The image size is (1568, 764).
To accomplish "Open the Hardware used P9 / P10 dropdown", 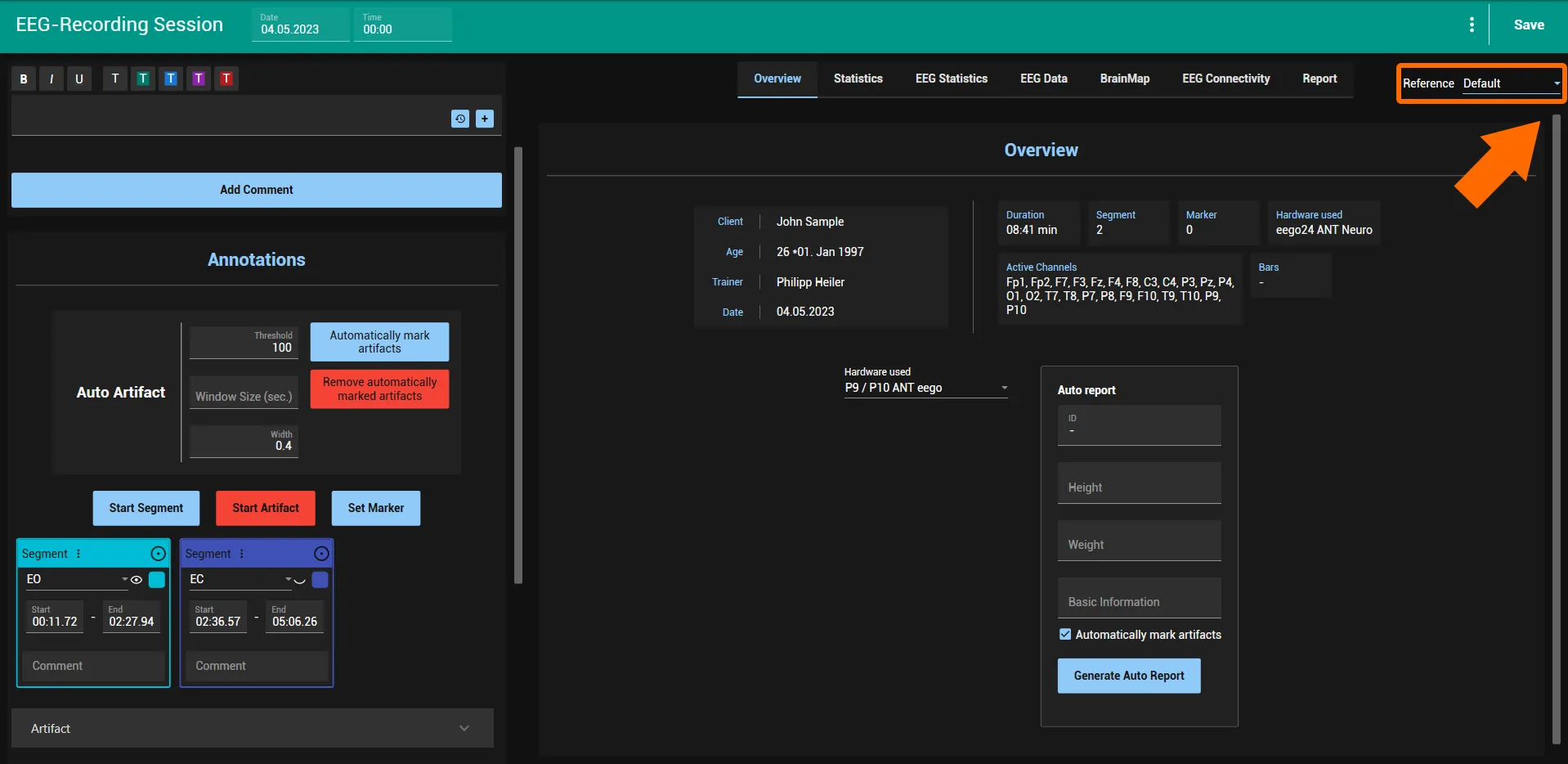I will [x=926, y=388].
